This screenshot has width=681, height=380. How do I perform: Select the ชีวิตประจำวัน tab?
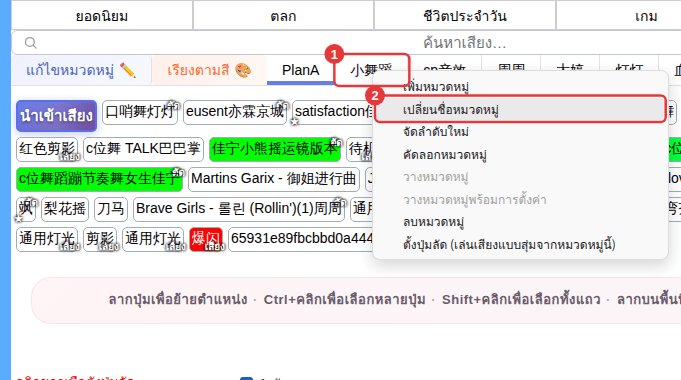click(465, 16)
